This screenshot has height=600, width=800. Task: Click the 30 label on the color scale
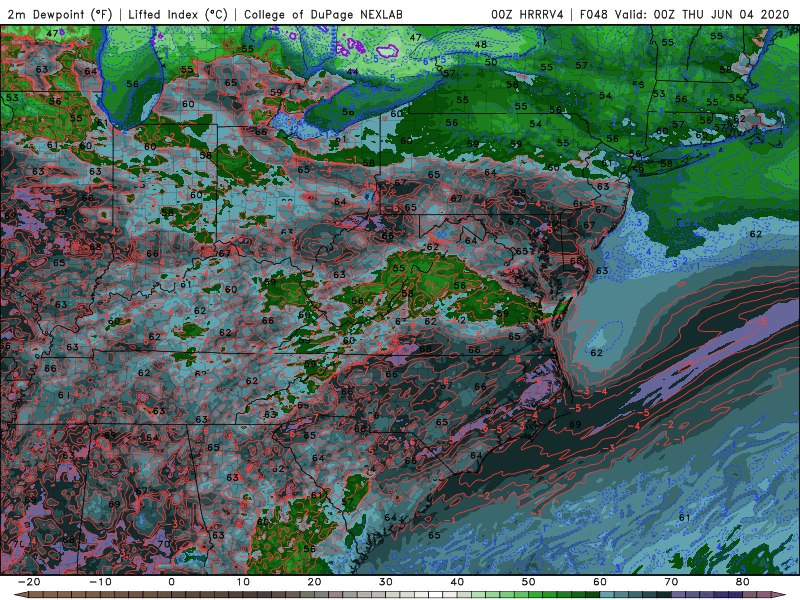click(x=386, y=582)
